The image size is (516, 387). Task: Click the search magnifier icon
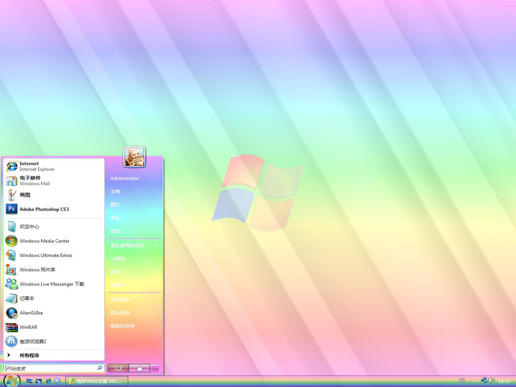click(100, 368)
